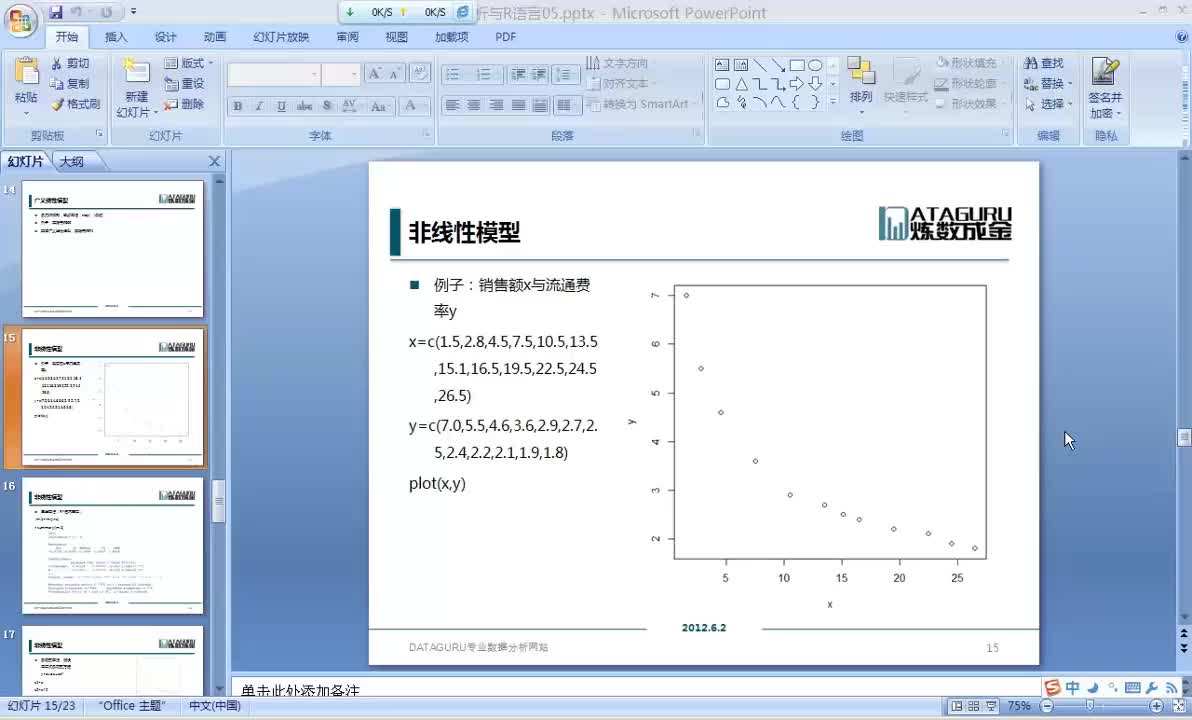Open PowerPoint help question mark
Screen dimensions: 1192x720
pos(1181,36)
